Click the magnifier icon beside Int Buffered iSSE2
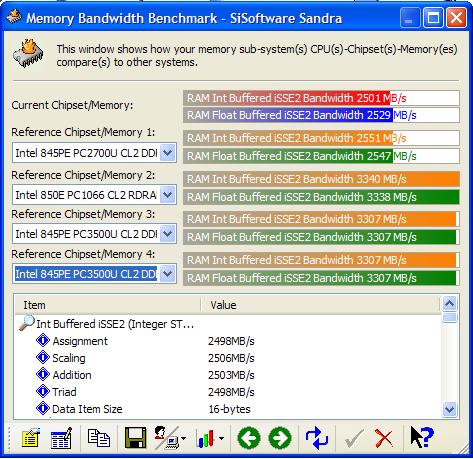Screen dimensions: 473x459 [x=27, y=323]
